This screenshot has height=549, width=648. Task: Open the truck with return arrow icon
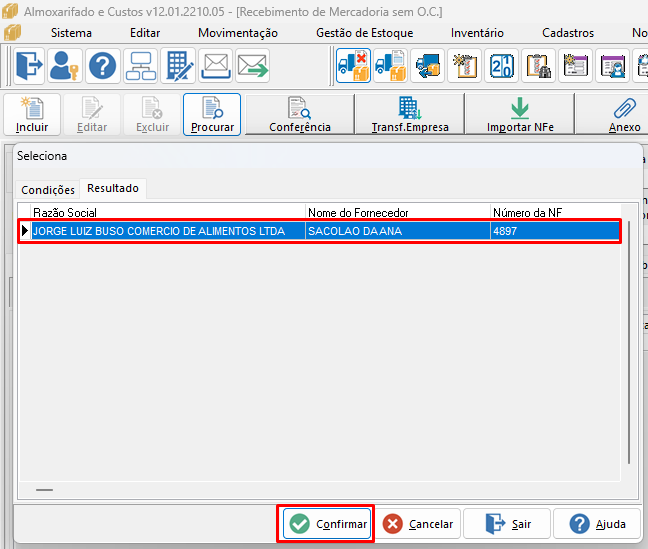428,66
